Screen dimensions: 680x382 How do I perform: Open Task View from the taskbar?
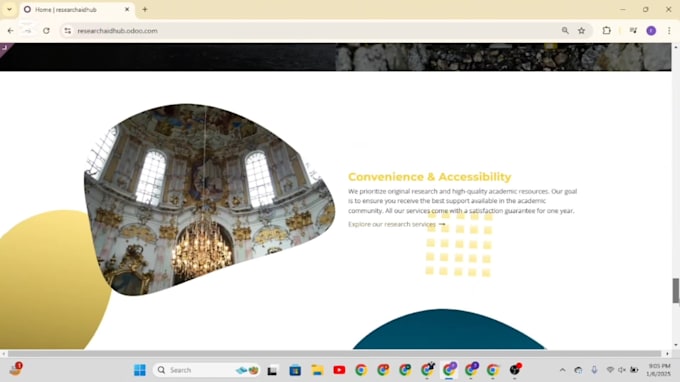272,370
